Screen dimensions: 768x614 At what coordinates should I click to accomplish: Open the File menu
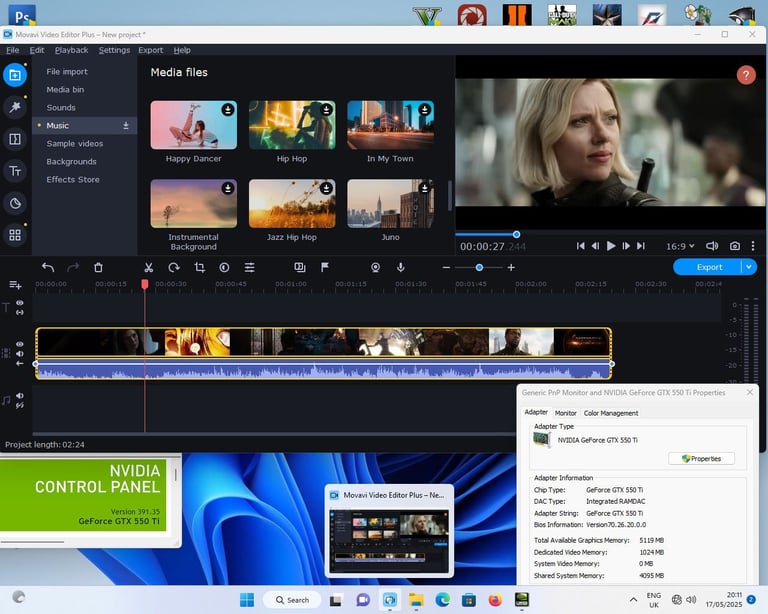(13, 50)
